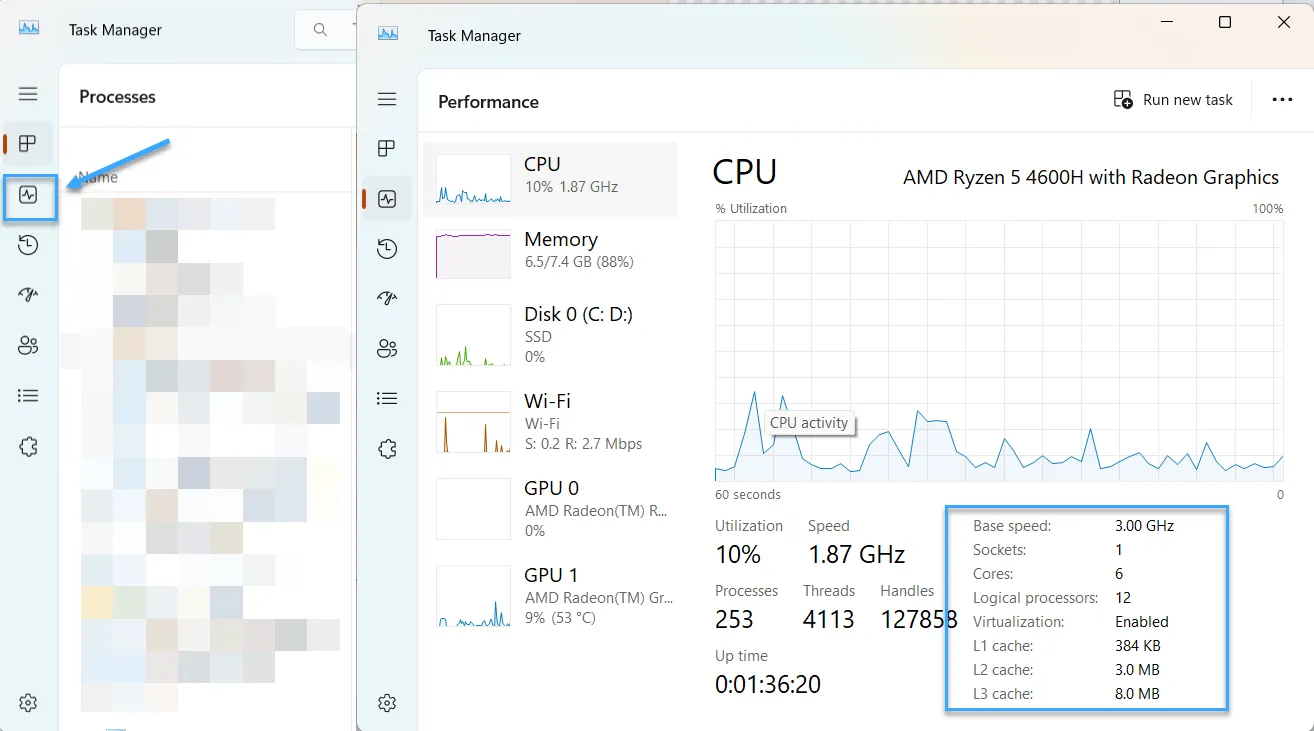Click Task Manager app icon in back title bar
The height and width of the screenshot is (731, 1314).
[29, 28]
